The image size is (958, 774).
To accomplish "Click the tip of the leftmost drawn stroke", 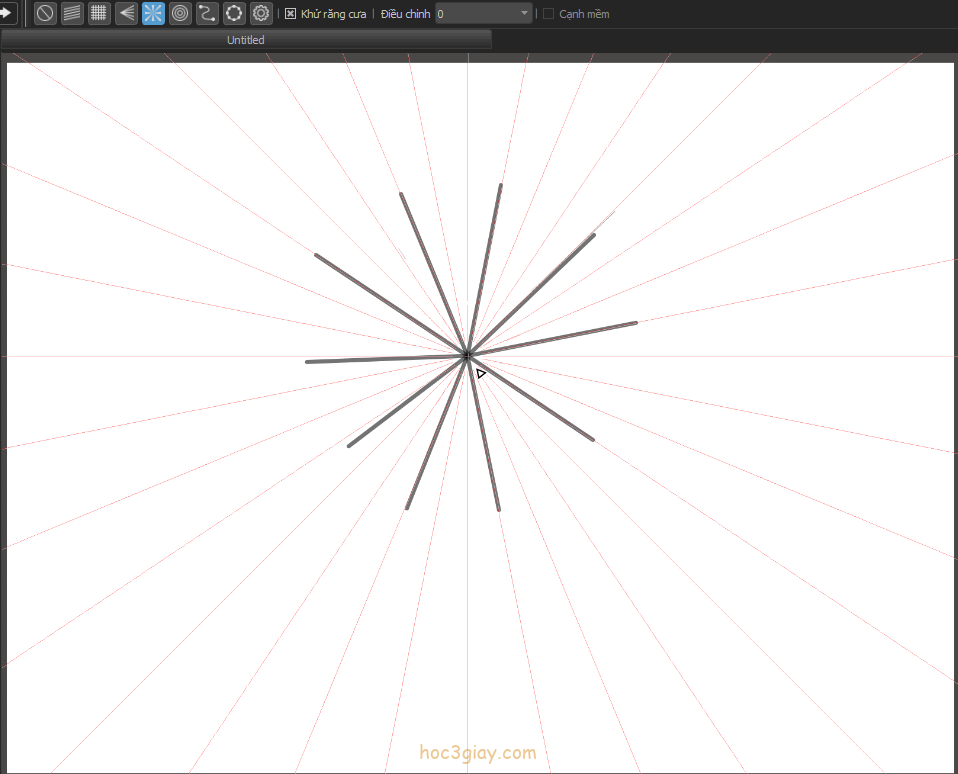I will (308, 362).
